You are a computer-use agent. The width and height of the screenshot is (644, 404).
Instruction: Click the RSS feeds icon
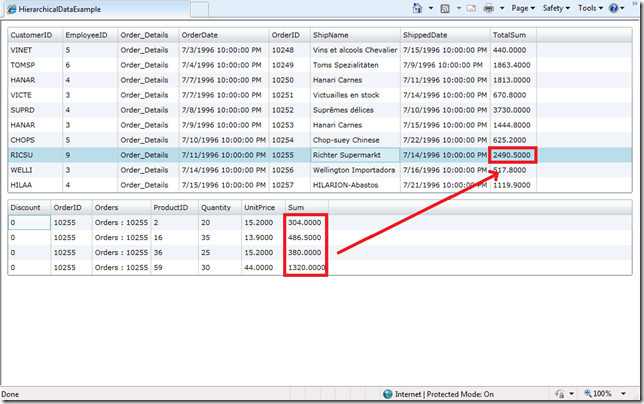[446, 8]
